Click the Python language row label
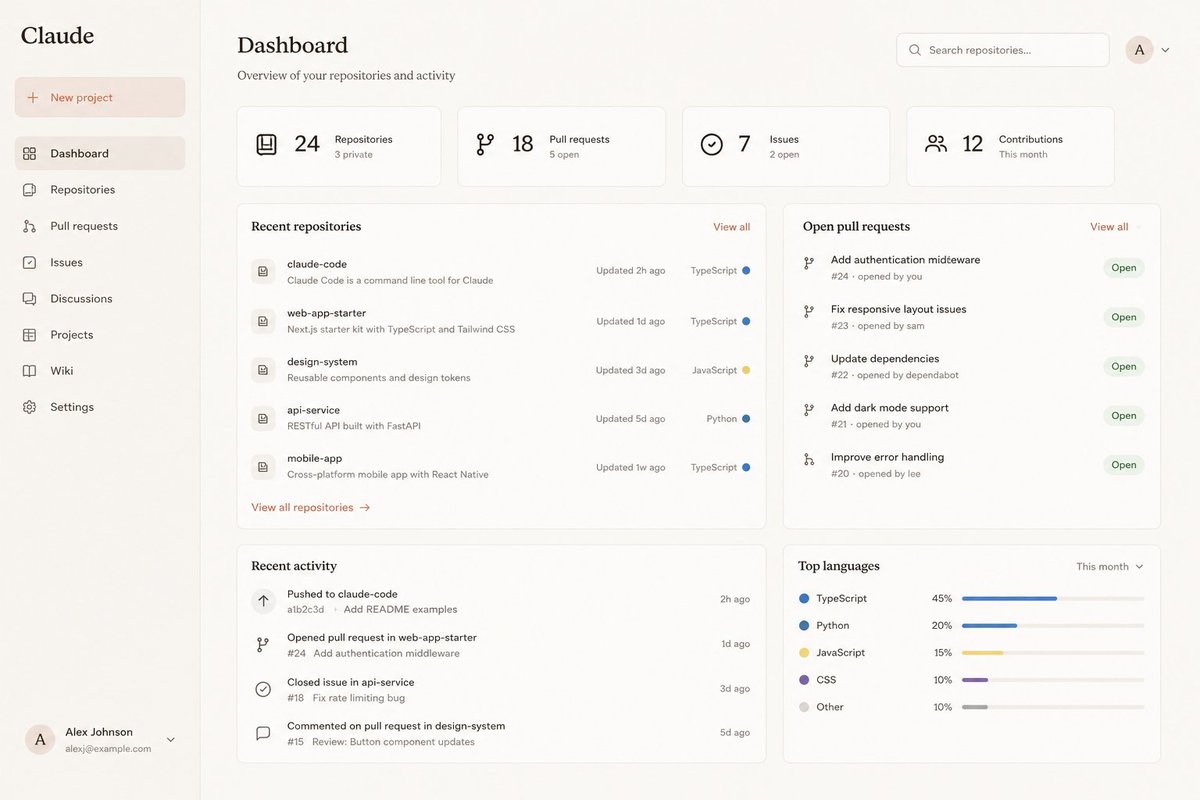 click(x=833, y=626)
